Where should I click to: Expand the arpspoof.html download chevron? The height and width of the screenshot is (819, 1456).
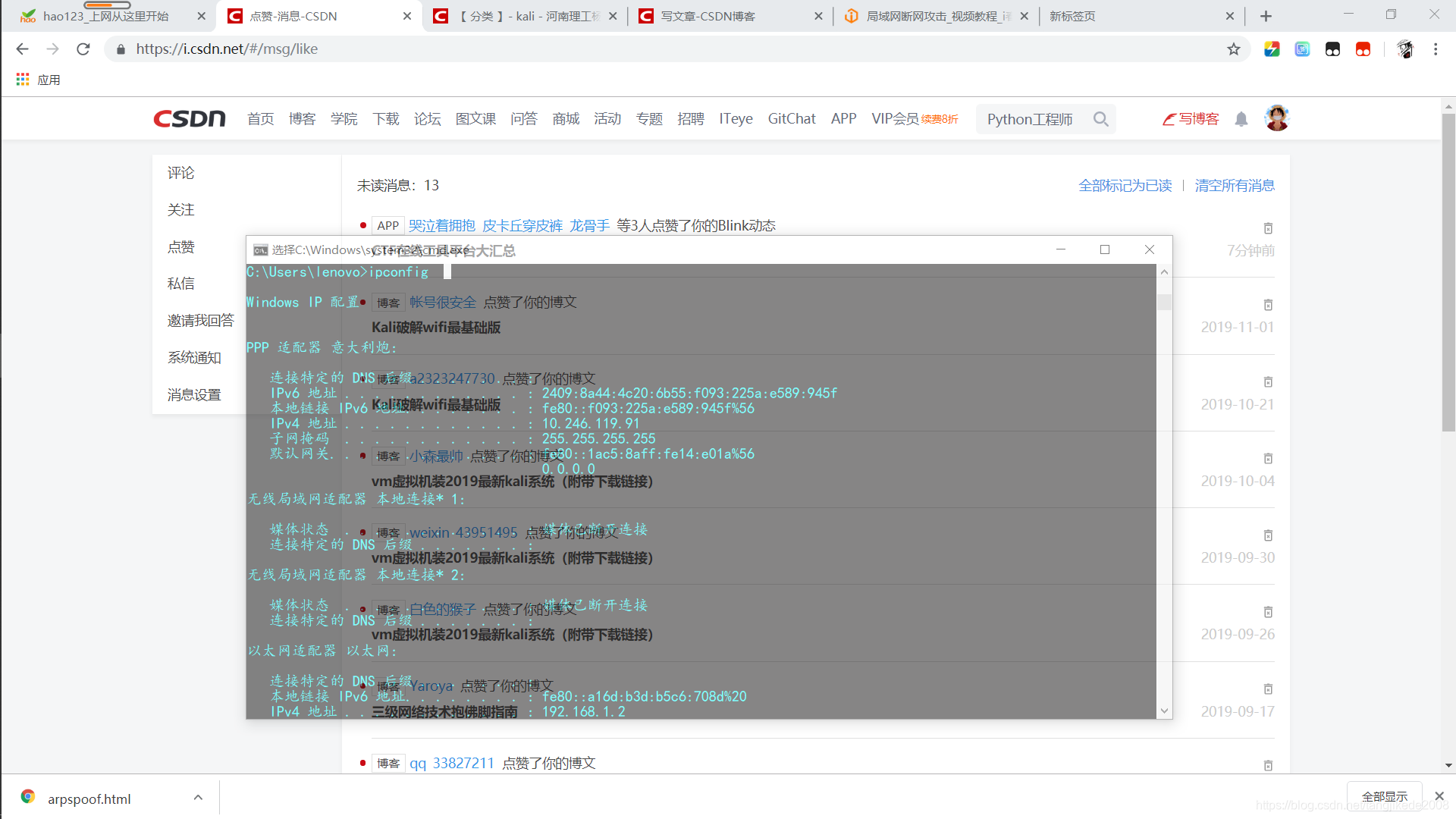tap(198, 798)
